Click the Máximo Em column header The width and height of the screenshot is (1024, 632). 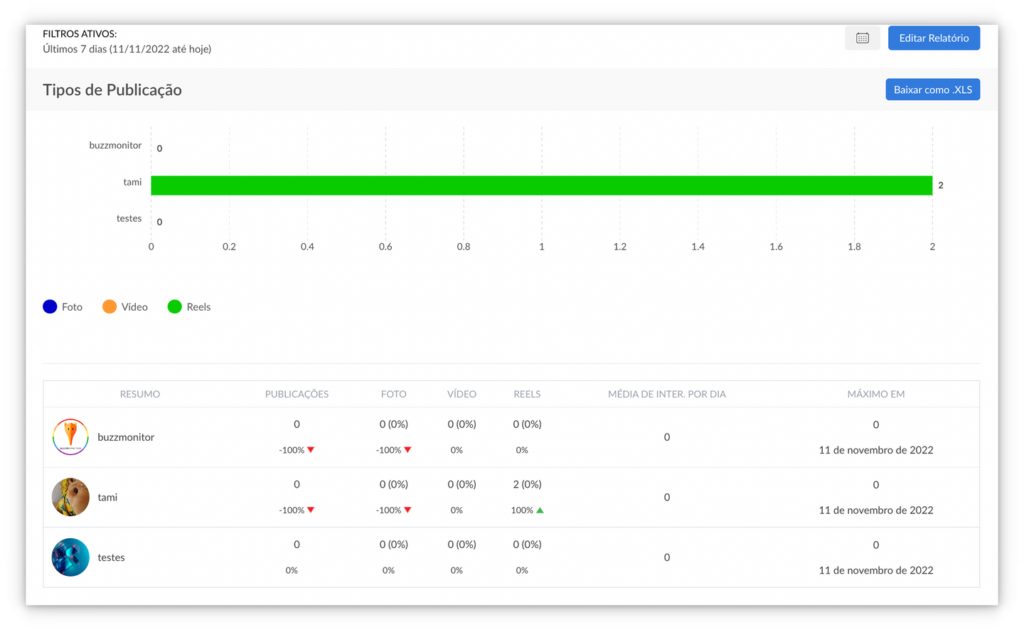coord(875,394)
